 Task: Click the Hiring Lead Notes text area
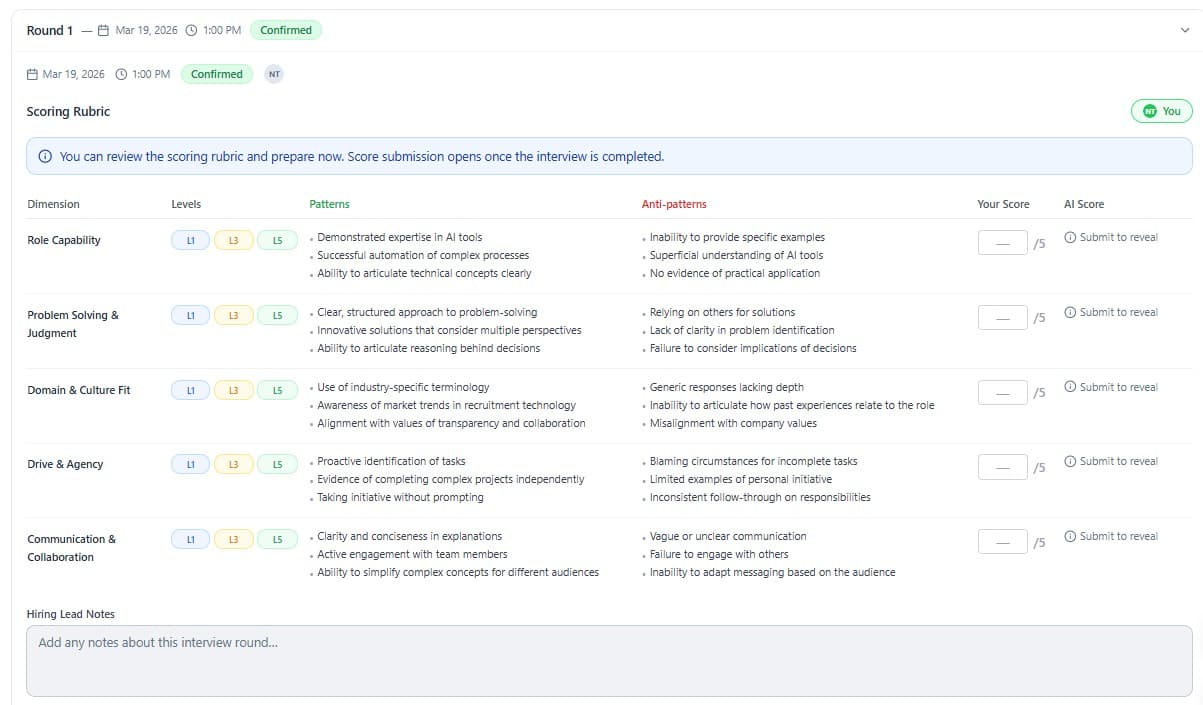click(x=601, y=660)
